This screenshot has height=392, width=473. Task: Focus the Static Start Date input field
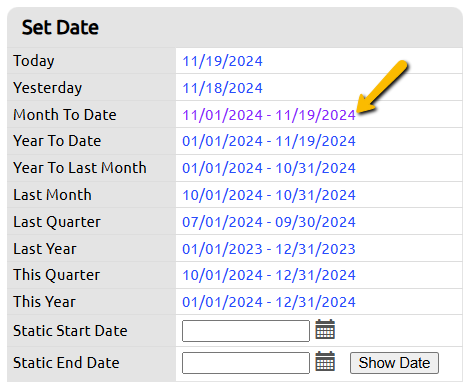click(x=246, y=331)
